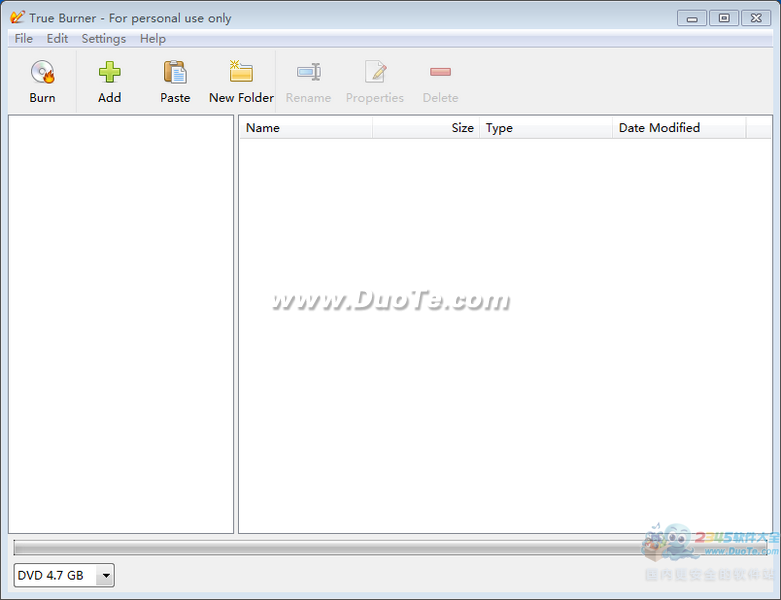This screenshot has width=781, height=600.
Task: Click the True Burner app icon in title bar
Action: coord(17,17)
